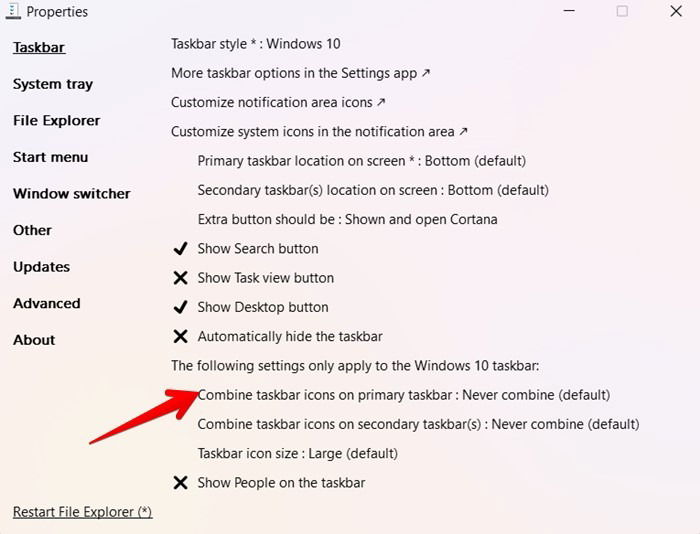Viewport: 700px width, 534px height.
Task: Open Customize notification area icons link
Action: pos(278,102)
